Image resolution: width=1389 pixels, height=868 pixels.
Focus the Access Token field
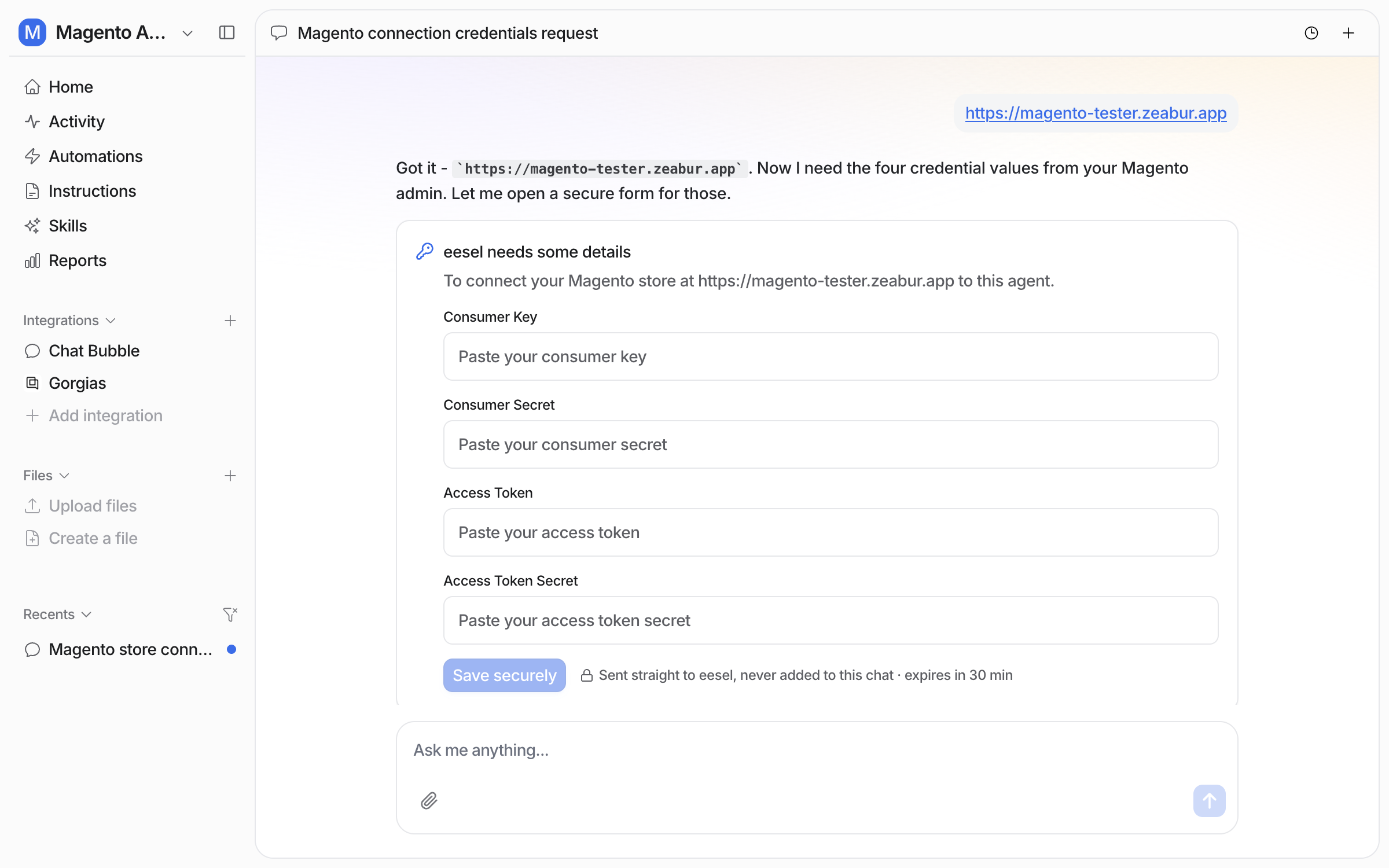[x=831, y=532]
